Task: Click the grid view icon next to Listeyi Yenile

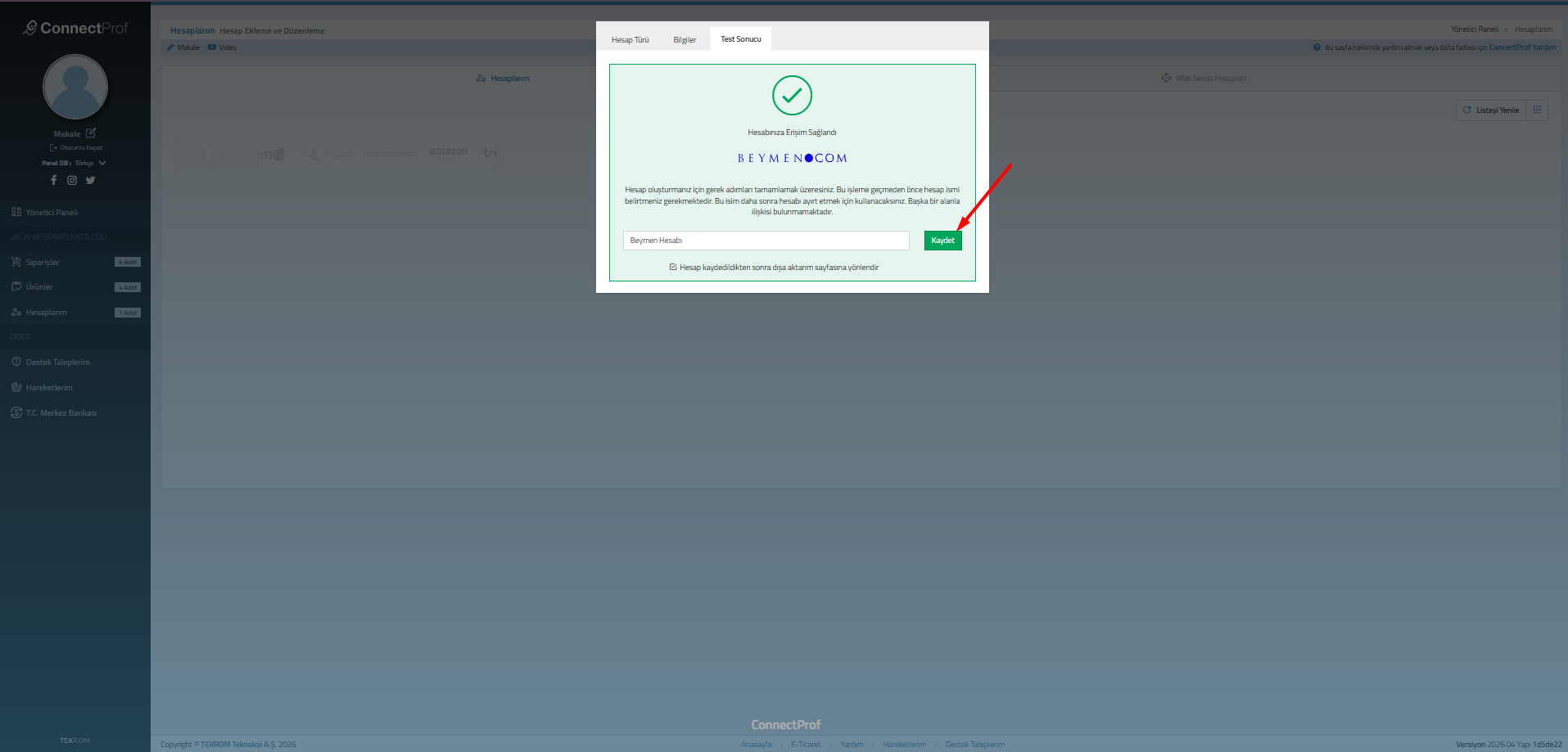Action: [1537, 110]
